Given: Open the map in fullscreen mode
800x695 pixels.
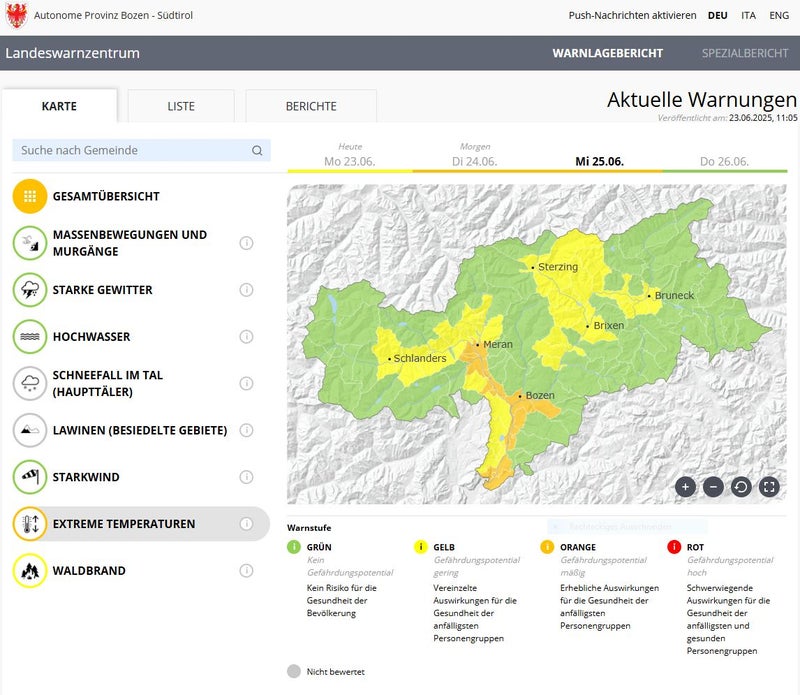Looking at the screenshot, I should 769,487.
